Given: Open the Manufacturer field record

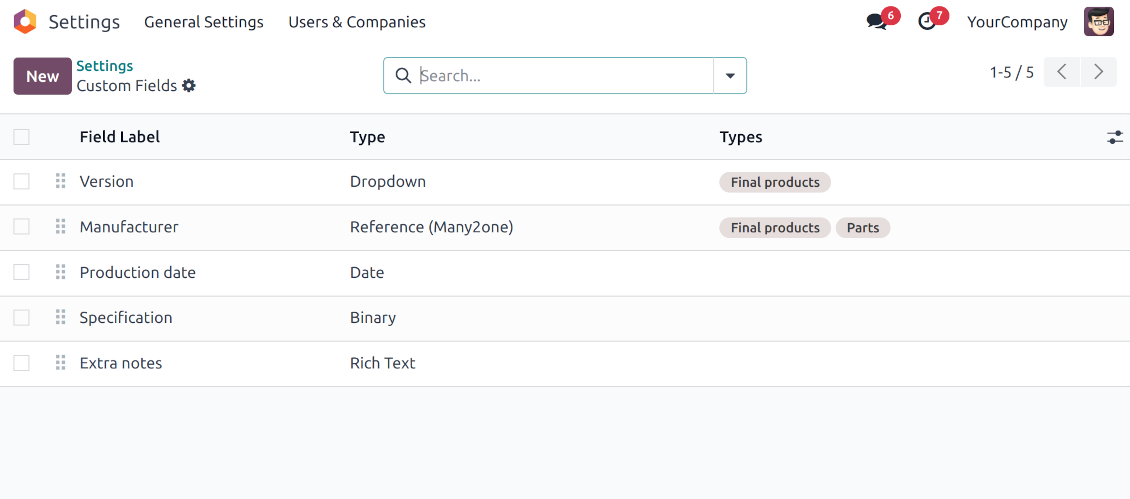Looking at the screenshot, I should point(129,227).
